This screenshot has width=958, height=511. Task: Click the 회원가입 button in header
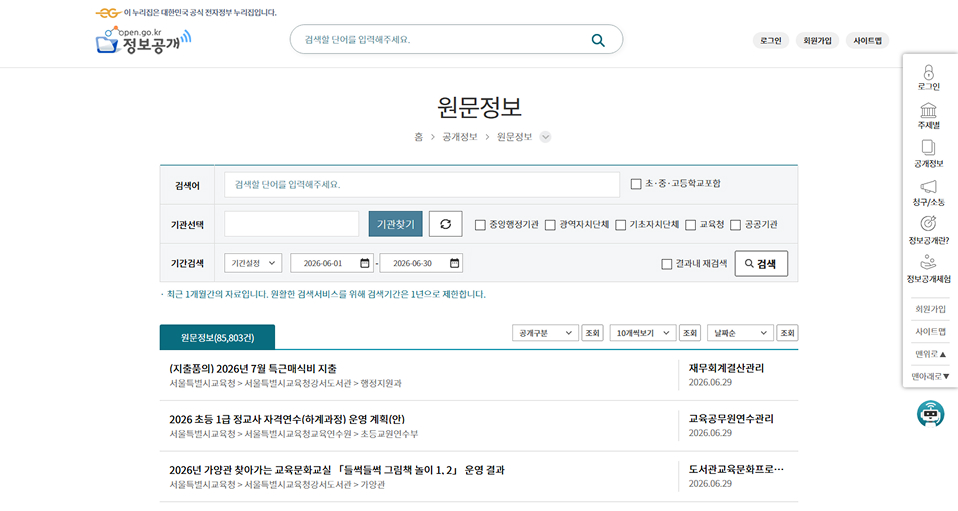pyautogui.click(x=817, y=40)
